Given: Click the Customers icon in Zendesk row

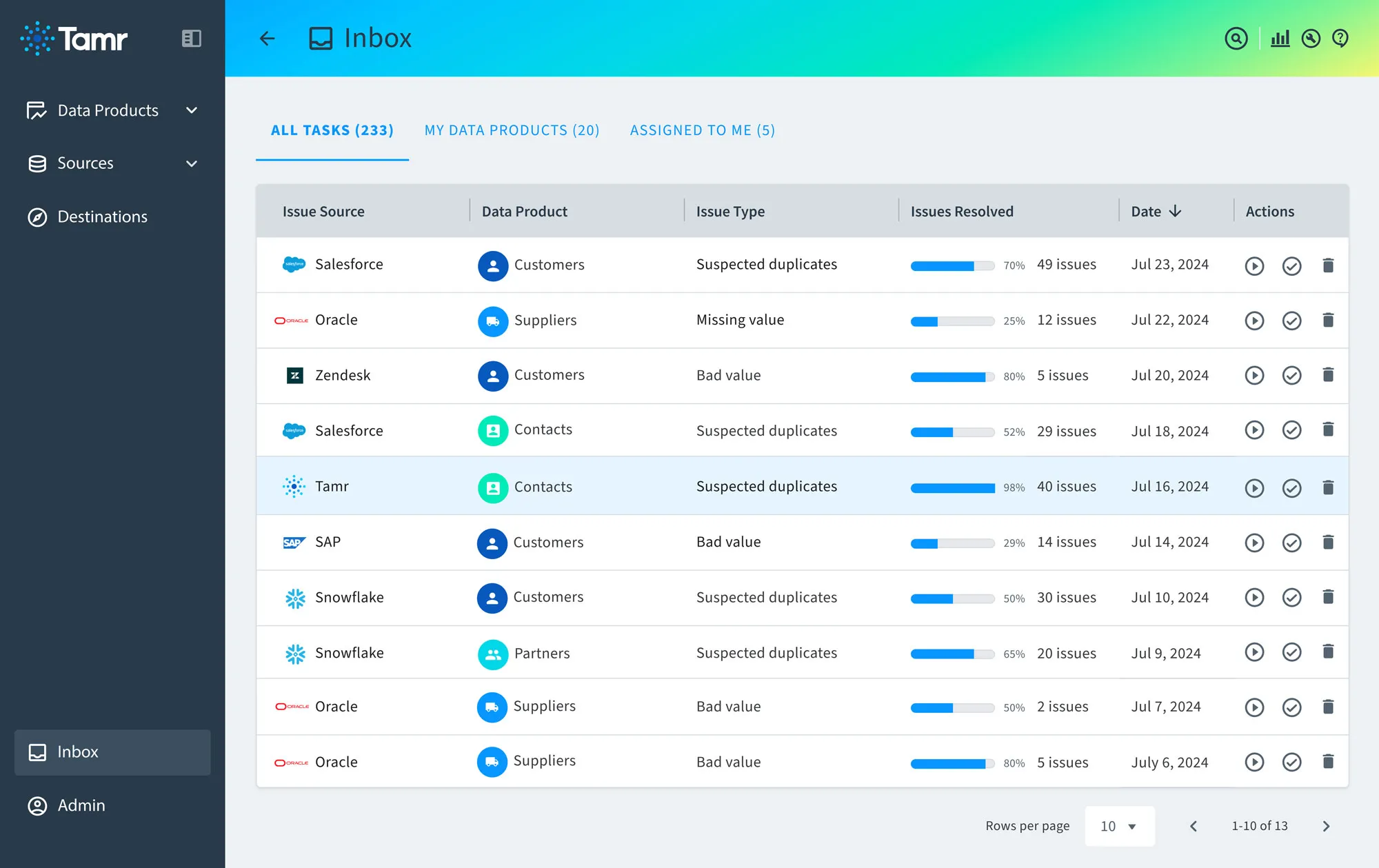Looking at the screenshot, I should tap(493, 376).
